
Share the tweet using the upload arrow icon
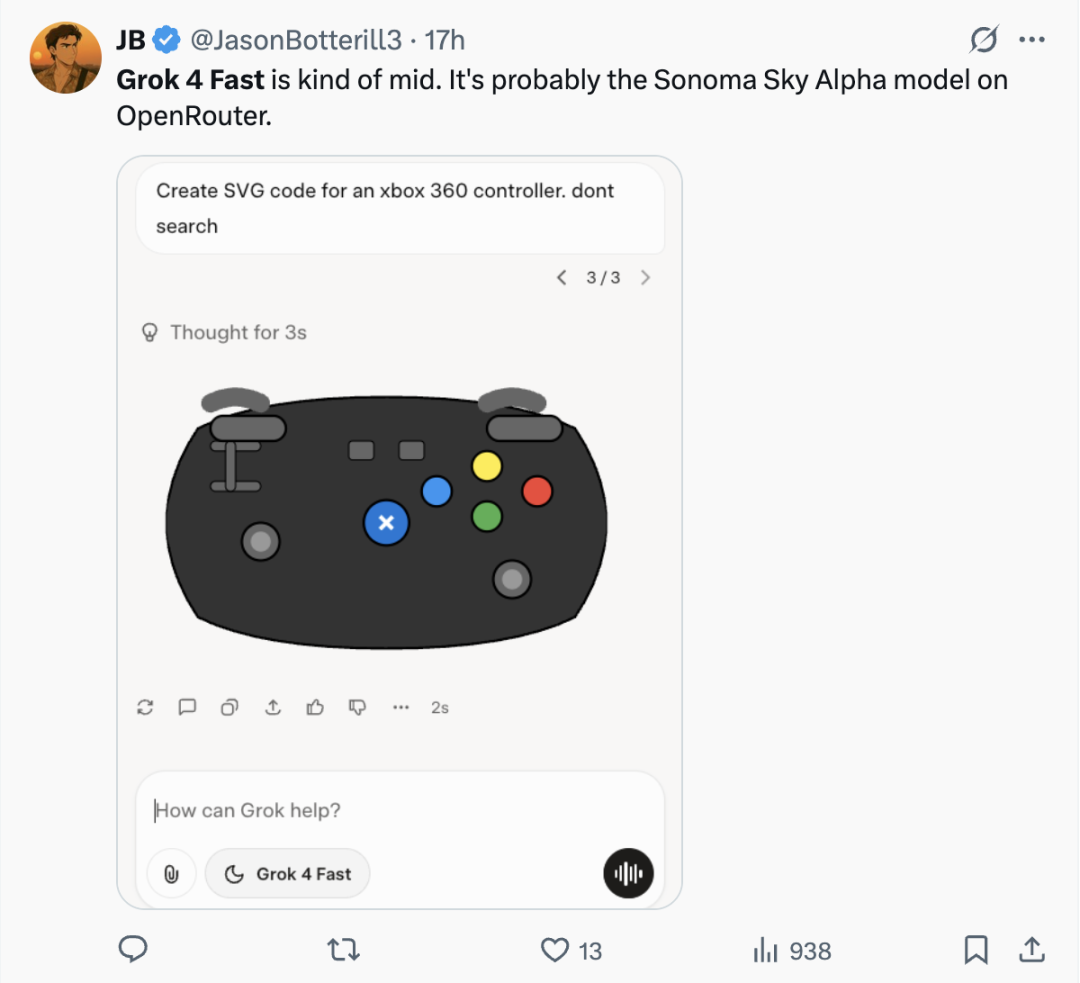click(x=1032, y=949)
